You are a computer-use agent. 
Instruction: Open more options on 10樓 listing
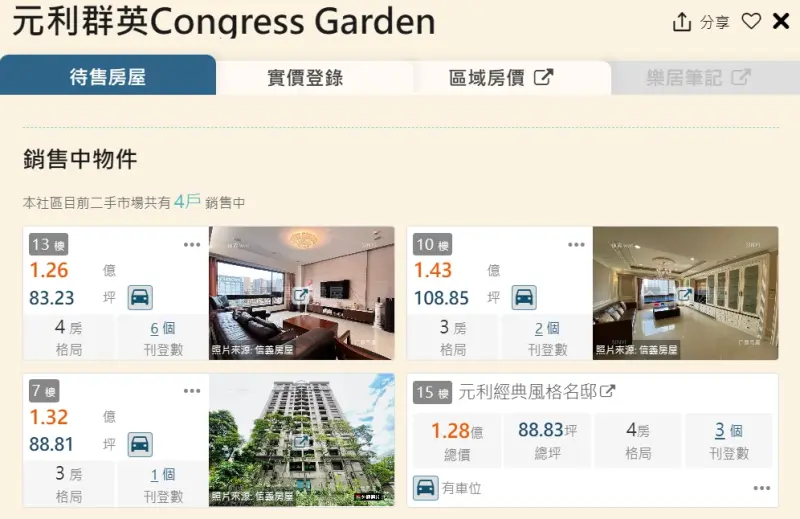tap(576, 245)
